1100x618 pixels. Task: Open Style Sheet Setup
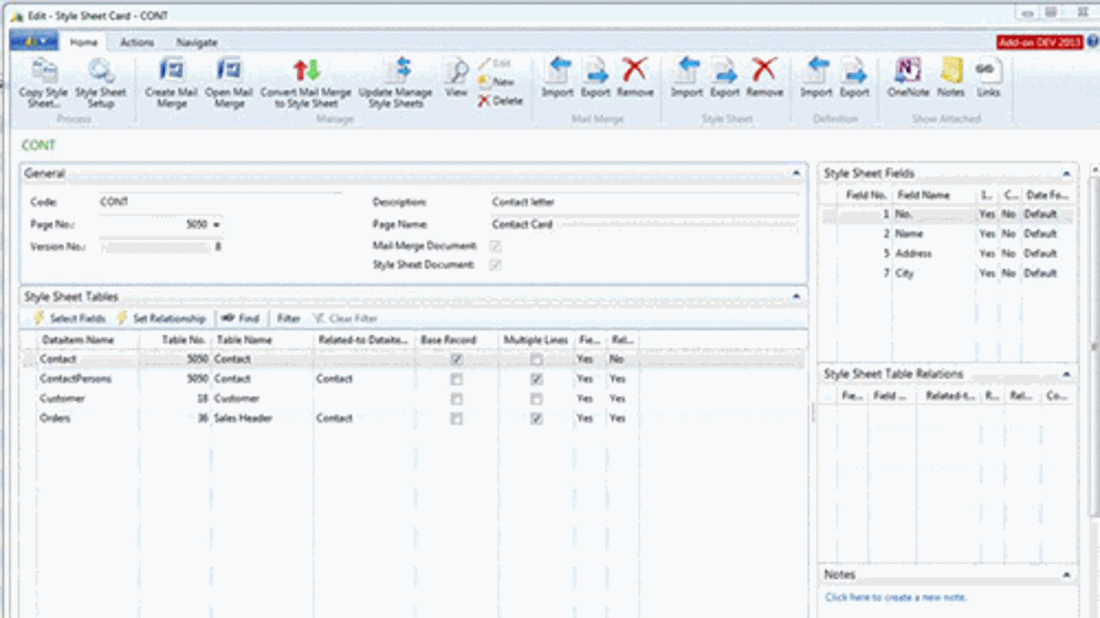[x=100, y=83]
